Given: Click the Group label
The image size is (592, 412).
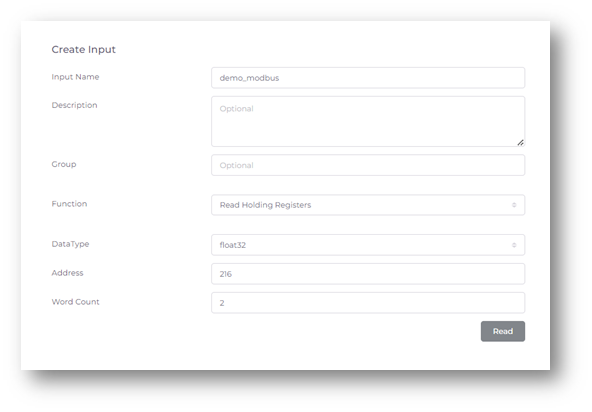Looking at the screenshot, I should point(64,164).
